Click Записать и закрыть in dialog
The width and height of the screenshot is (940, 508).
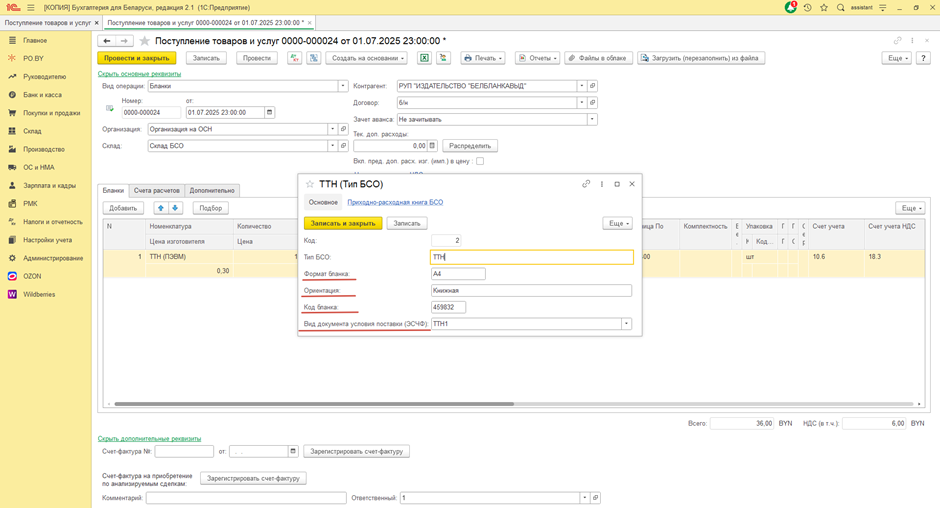point(343,223)
